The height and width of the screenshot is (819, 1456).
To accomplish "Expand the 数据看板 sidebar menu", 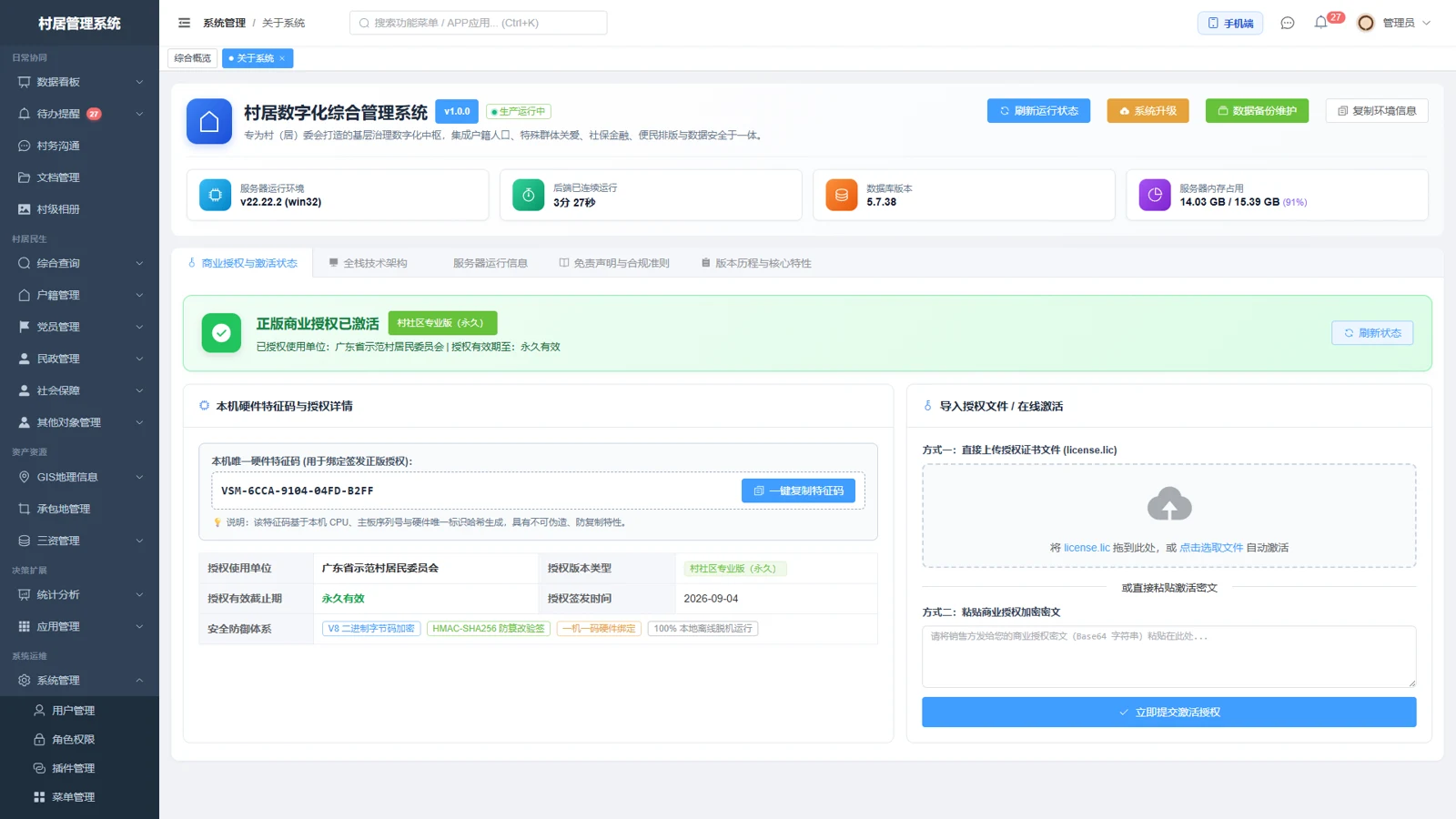I will pyautogui.click(x=79, y=82).
